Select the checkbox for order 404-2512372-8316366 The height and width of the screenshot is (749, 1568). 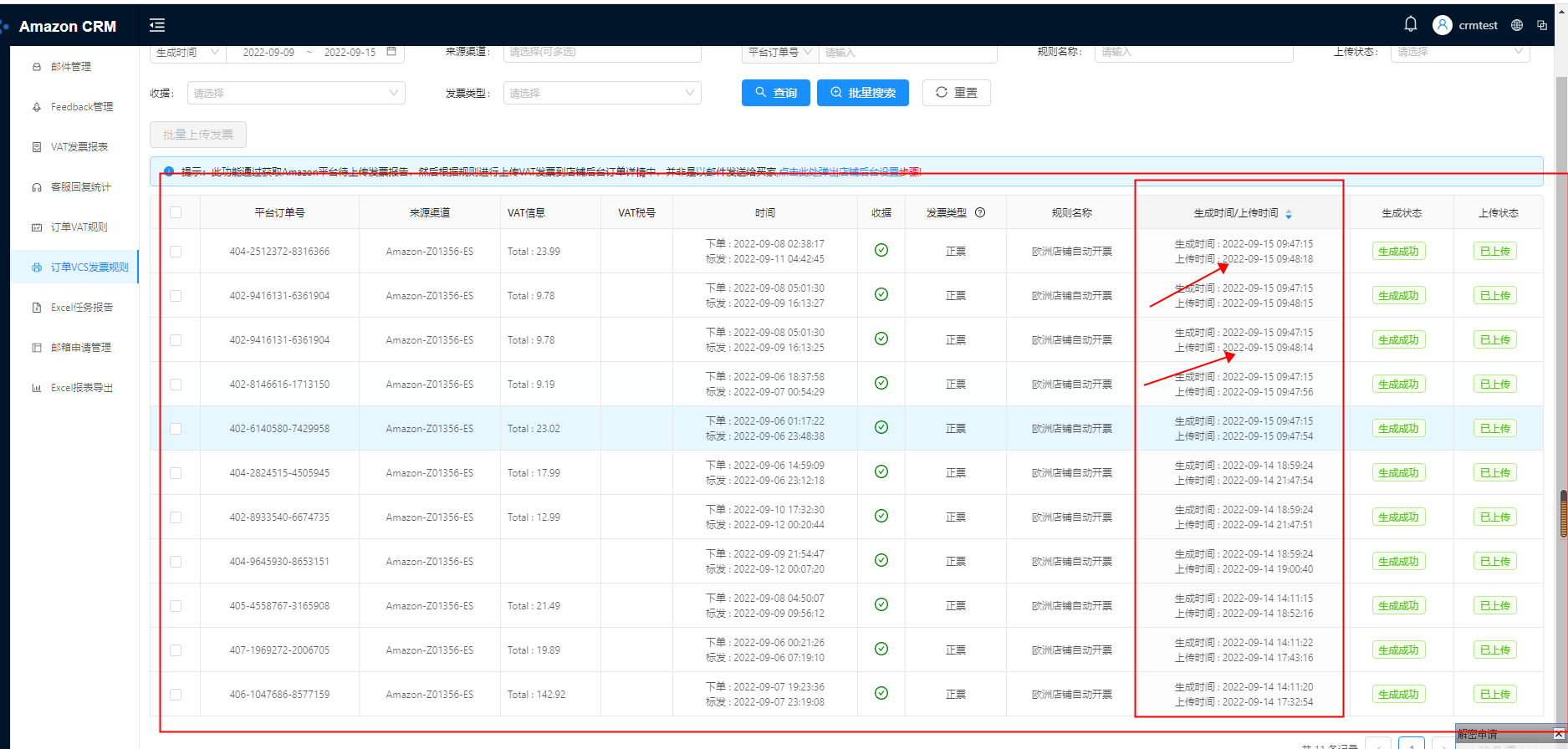(x=176, y=252)
